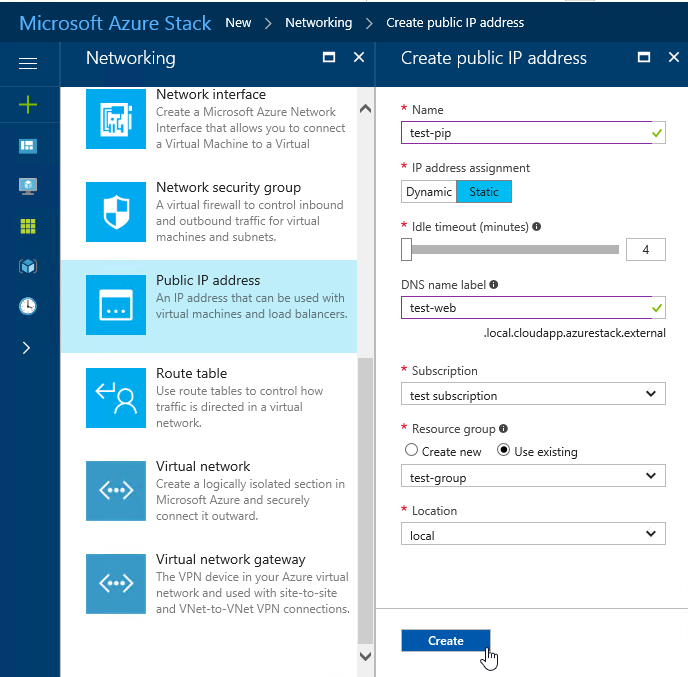Screen dimensions: 688x677
Task: Click the green plus New icon
Action: click(28, 105)
